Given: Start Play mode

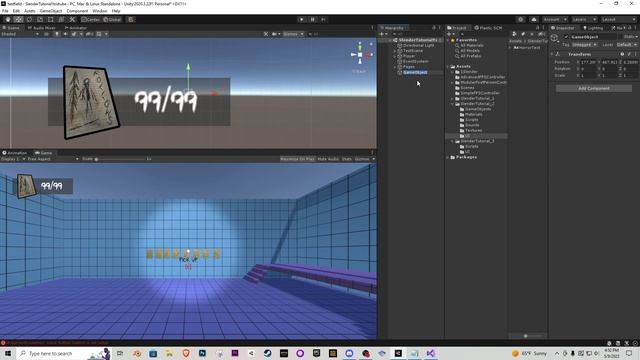Looking at the screenshot, I should (x=302, y=19).
